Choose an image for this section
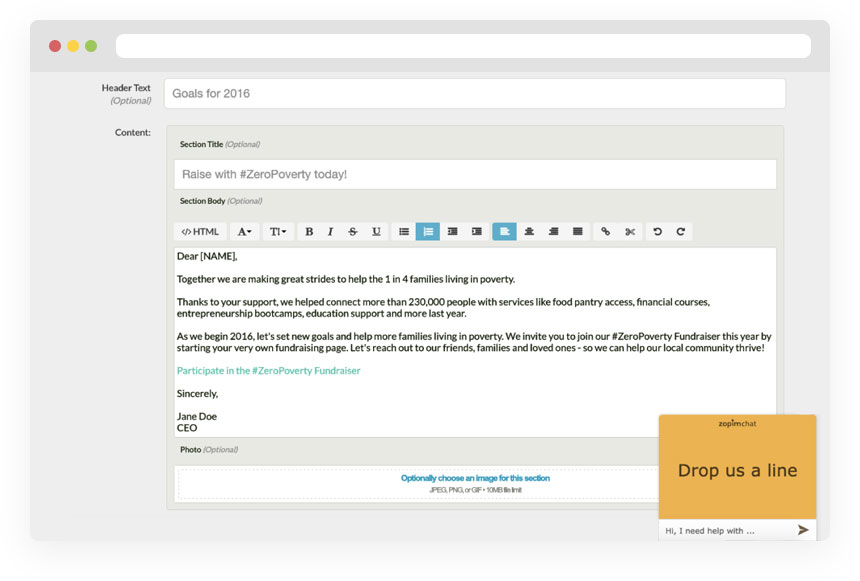The width and height of the screenshot is (860, 581). pos(477,478)
